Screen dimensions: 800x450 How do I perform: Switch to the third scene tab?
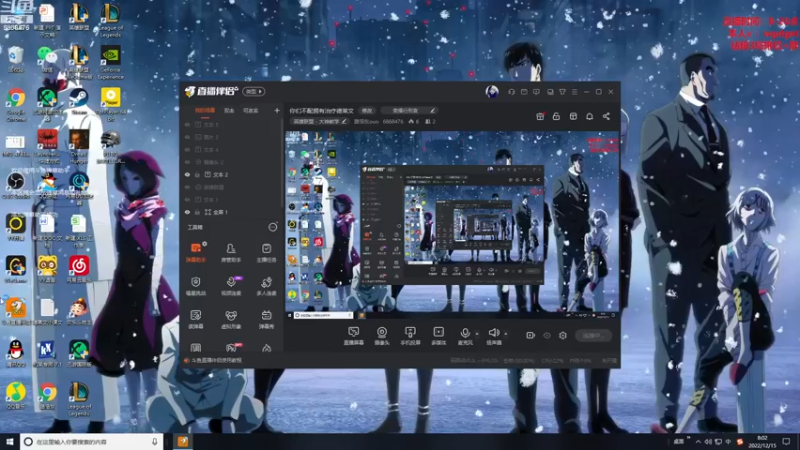pos(250,110)
